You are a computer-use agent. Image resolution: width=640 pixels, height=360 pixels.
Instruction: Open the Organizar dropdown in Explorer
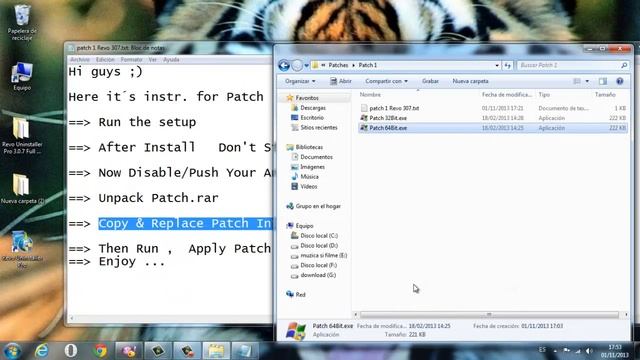coord(300,81)
